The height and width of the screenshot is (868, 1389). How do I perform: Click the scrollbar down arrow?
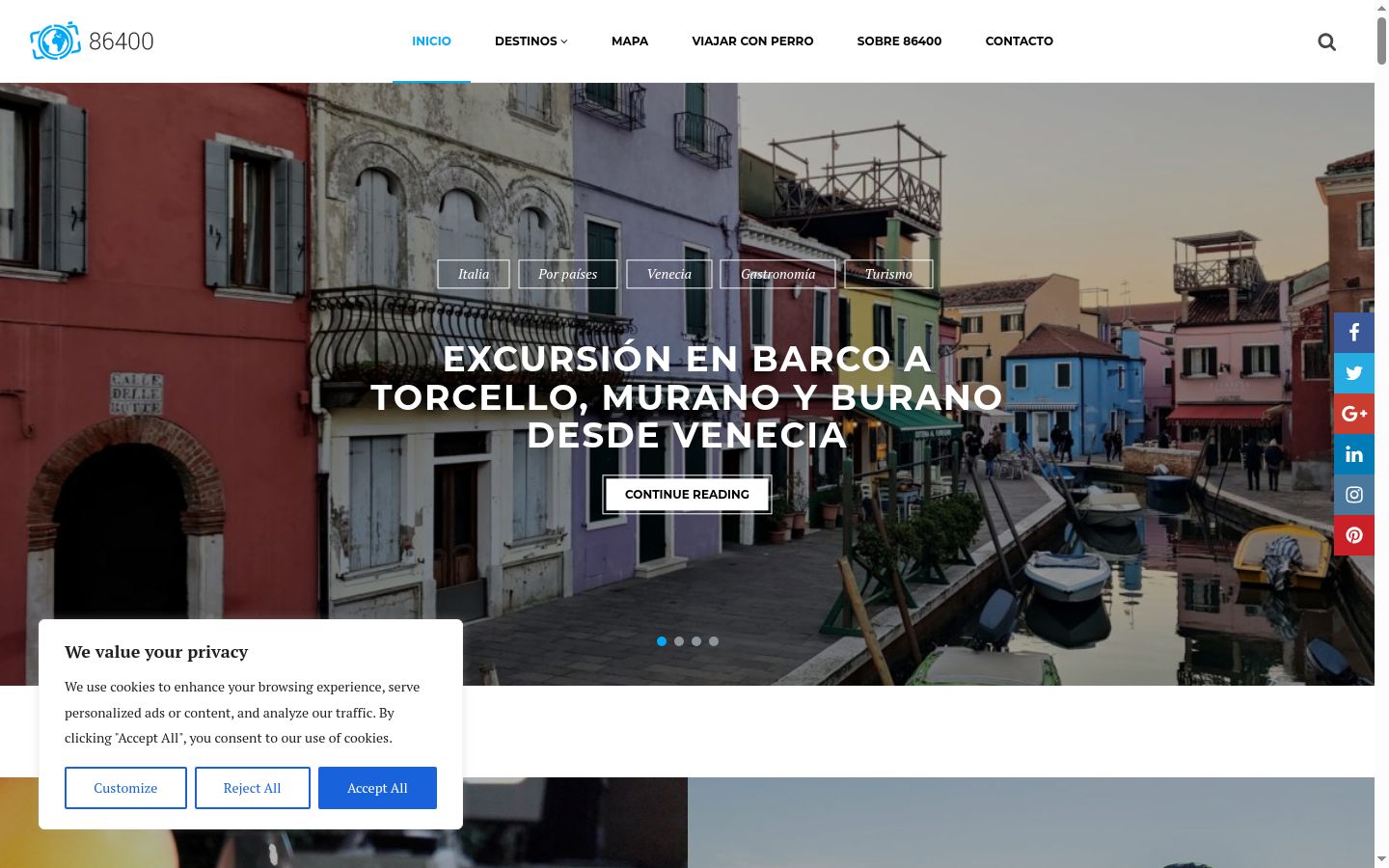pyautogui.click(x=1381, y=858)
